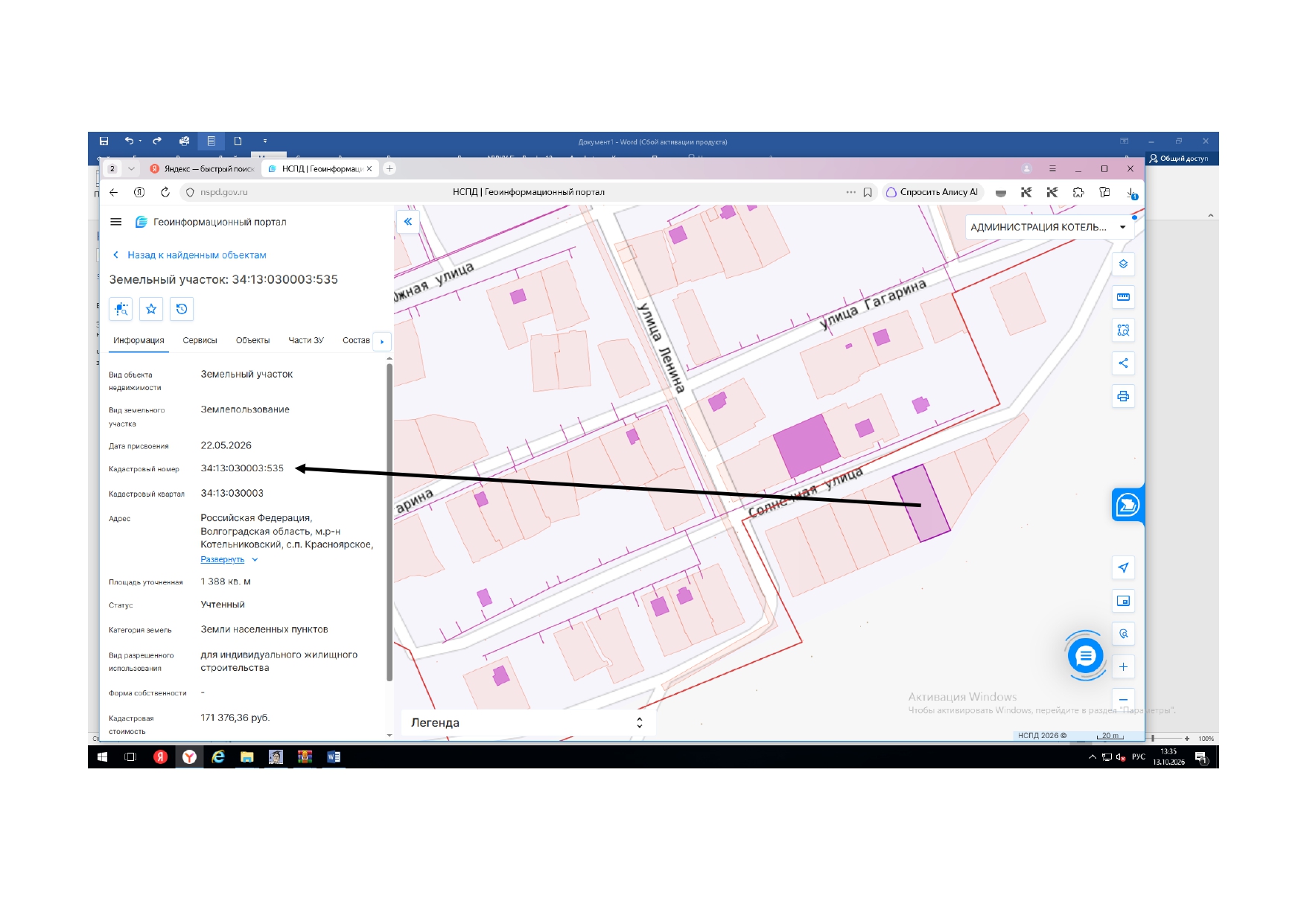This screenshot has height=924, width=1307.
Task: Open the object history clock icon
Action: 182,309
